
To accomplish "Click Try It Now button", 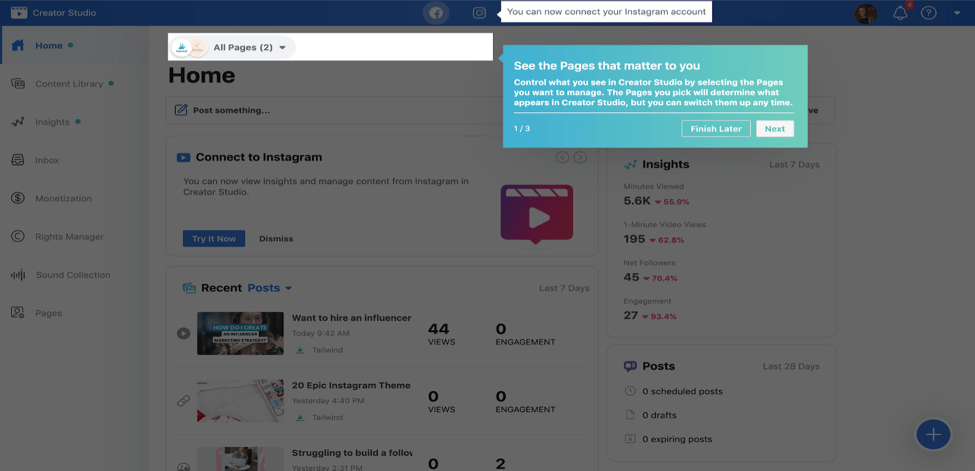I will click(214, 239).
